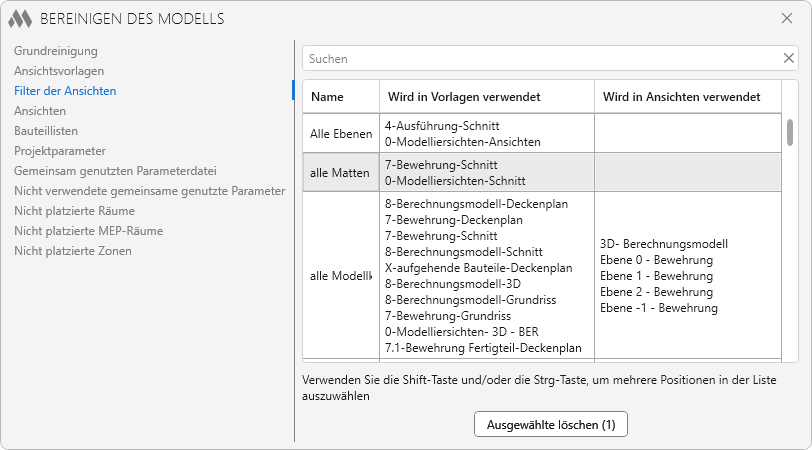
Task: Click into the Suchen search field
Action: coord(540,59)
